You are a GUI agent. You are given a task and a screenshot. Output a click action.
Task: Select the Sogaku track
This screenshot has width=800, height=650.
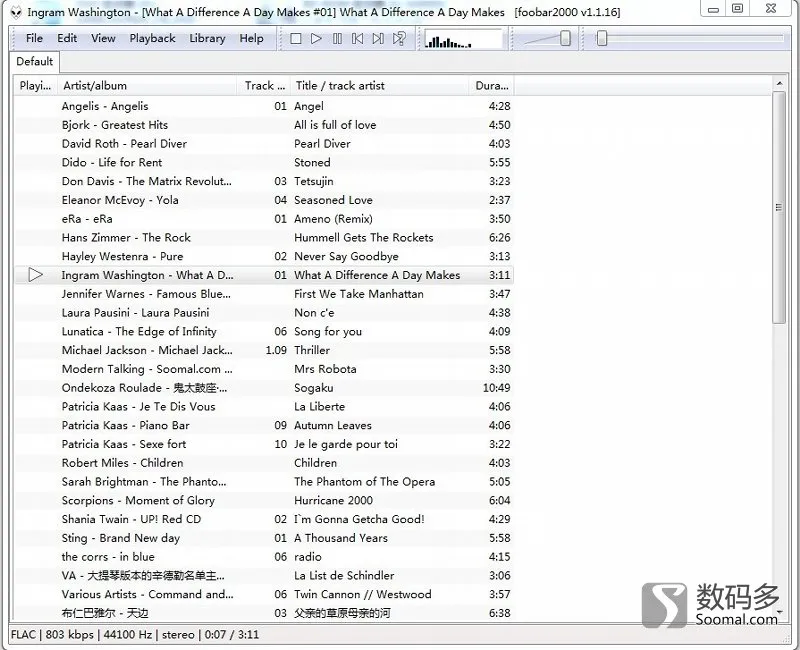click(x=264, y=388)
